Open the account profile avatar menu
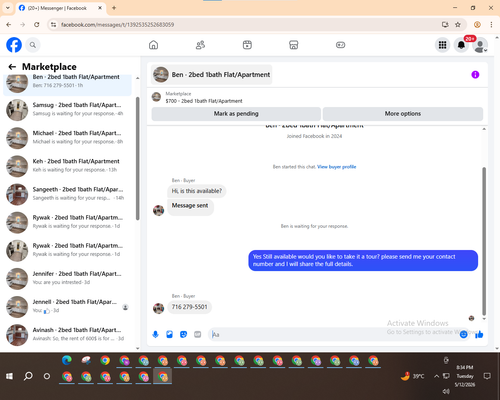Viewport: 500px width, 400px height. 480,45
